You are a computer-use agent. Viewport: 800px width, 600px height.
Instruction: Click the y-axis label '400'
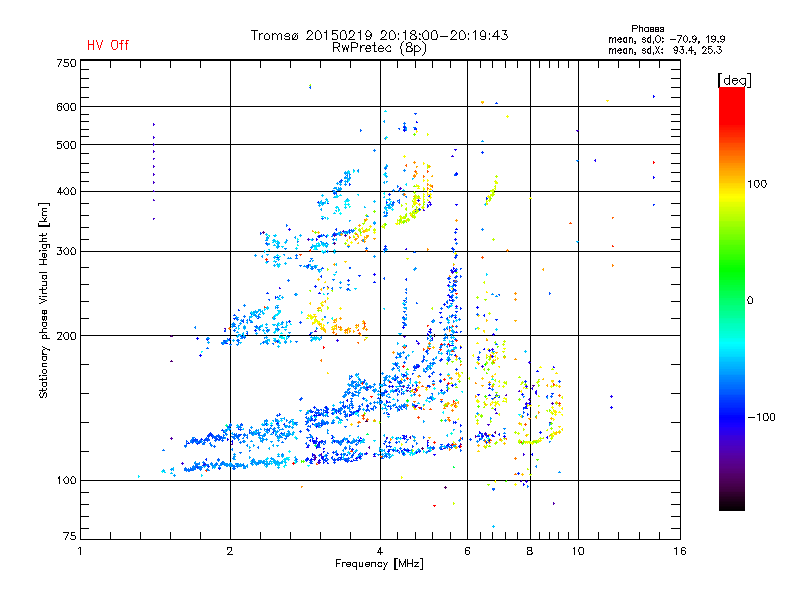coord(66,192)
